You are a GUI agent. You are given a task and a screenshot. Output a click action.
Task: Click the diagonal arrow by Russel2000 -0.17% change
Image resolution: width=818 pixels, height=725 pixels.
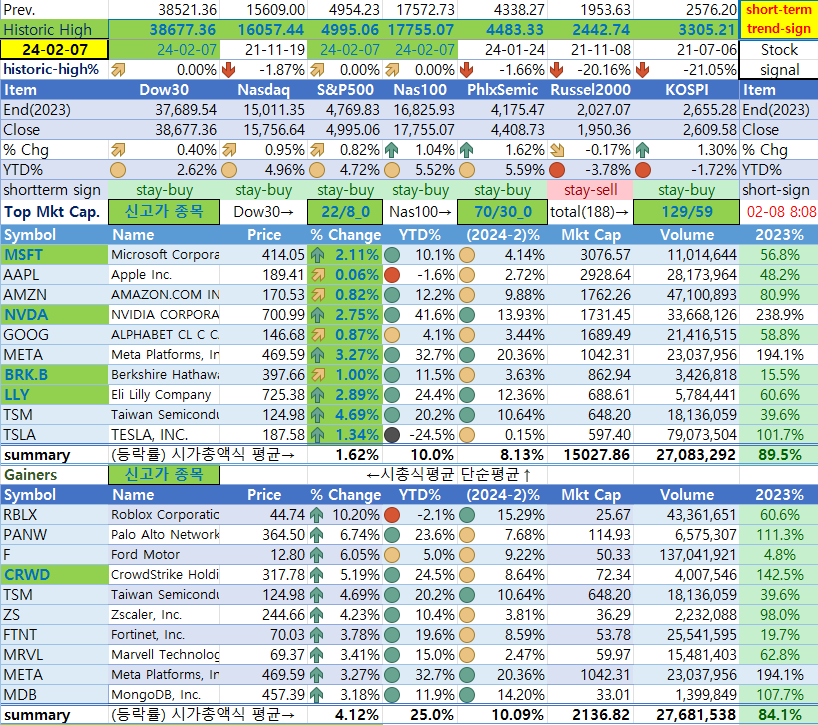(x=557, y=151)
